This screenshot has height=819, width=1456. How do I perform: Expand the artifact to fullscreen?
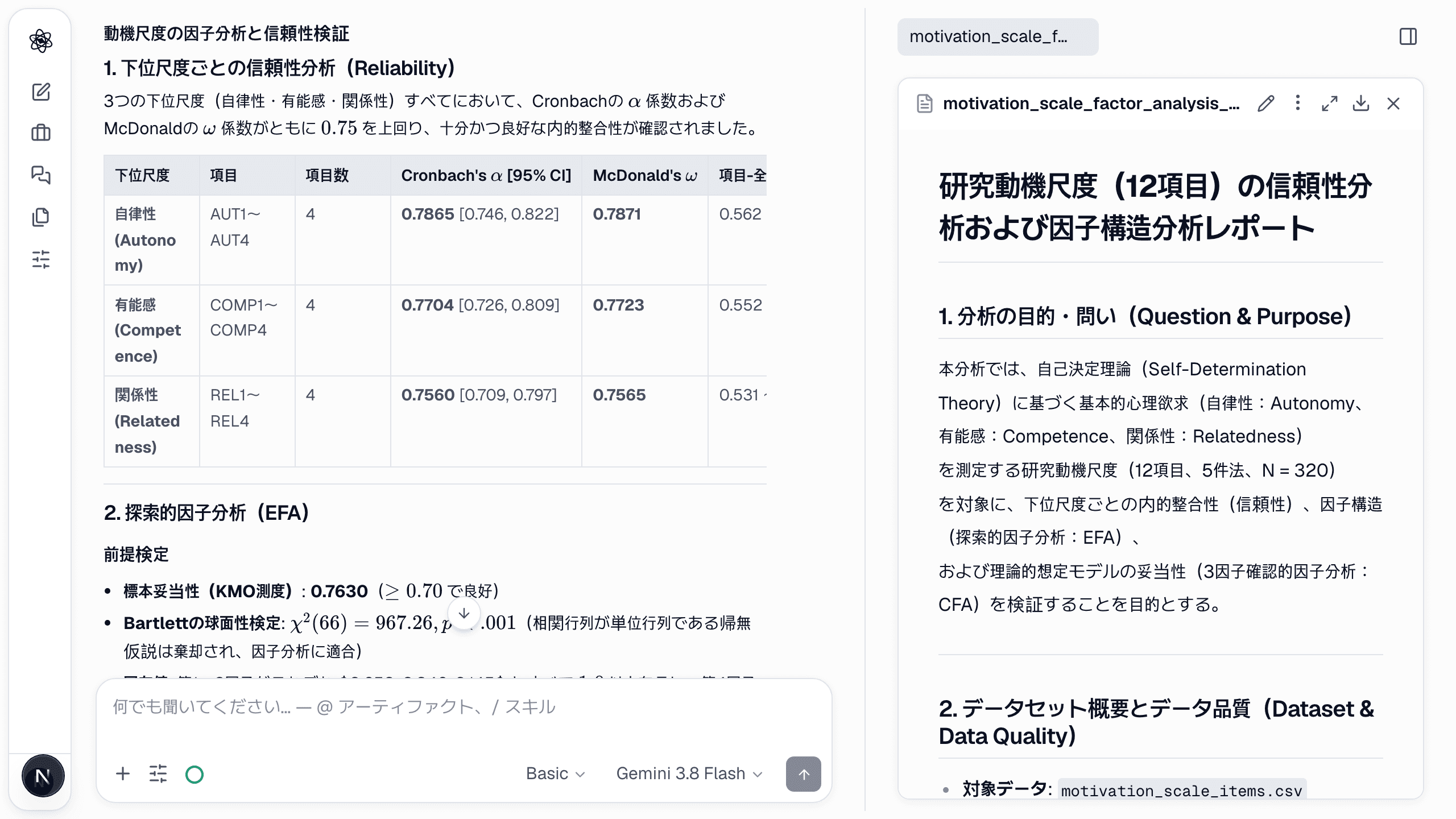pos(1330,104)
